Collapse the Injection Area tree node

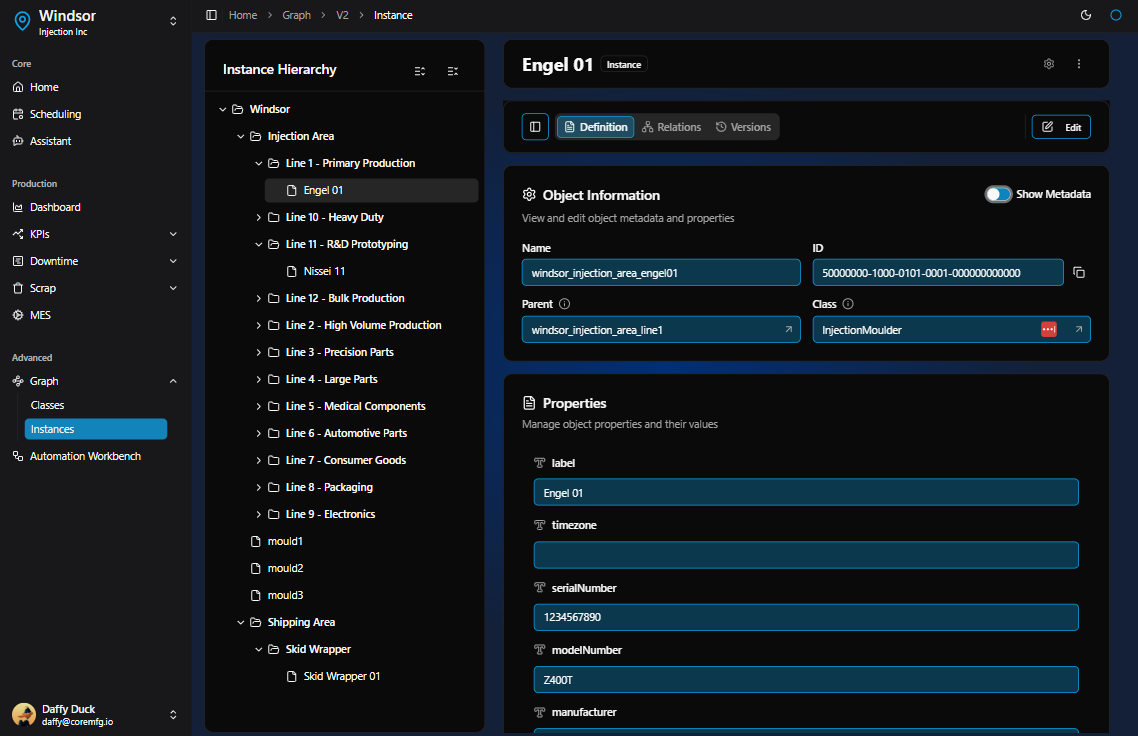coord(241,136)
